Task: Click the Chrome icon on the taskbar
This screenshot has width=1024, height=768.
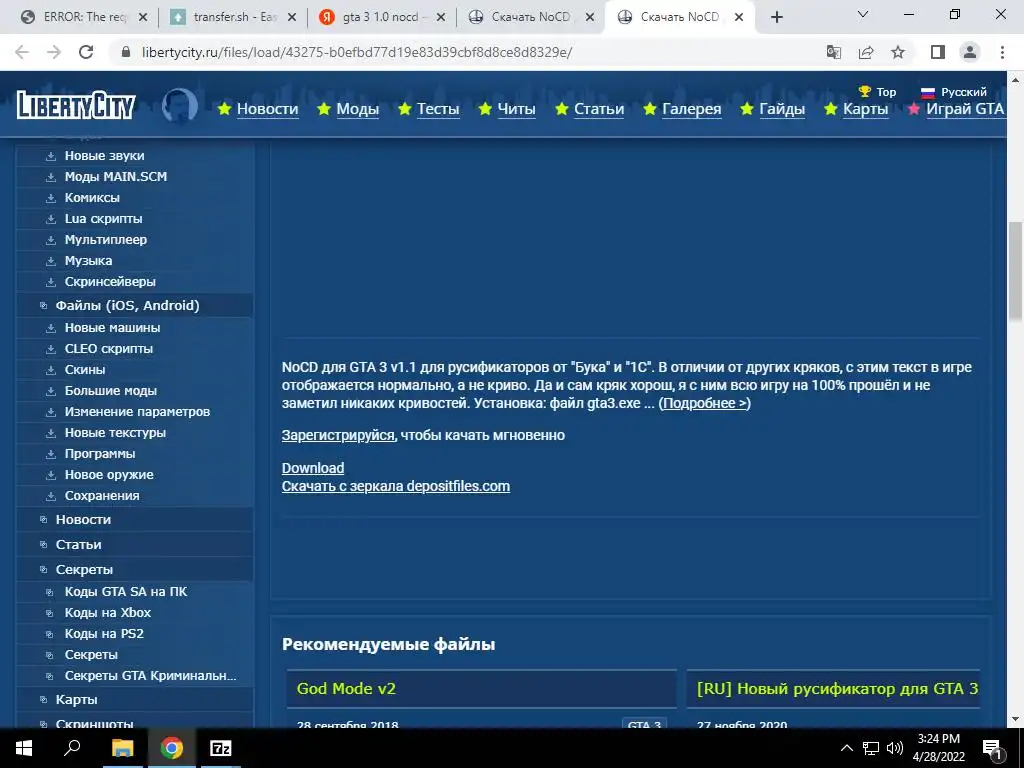Action: [x=172, y=748]
